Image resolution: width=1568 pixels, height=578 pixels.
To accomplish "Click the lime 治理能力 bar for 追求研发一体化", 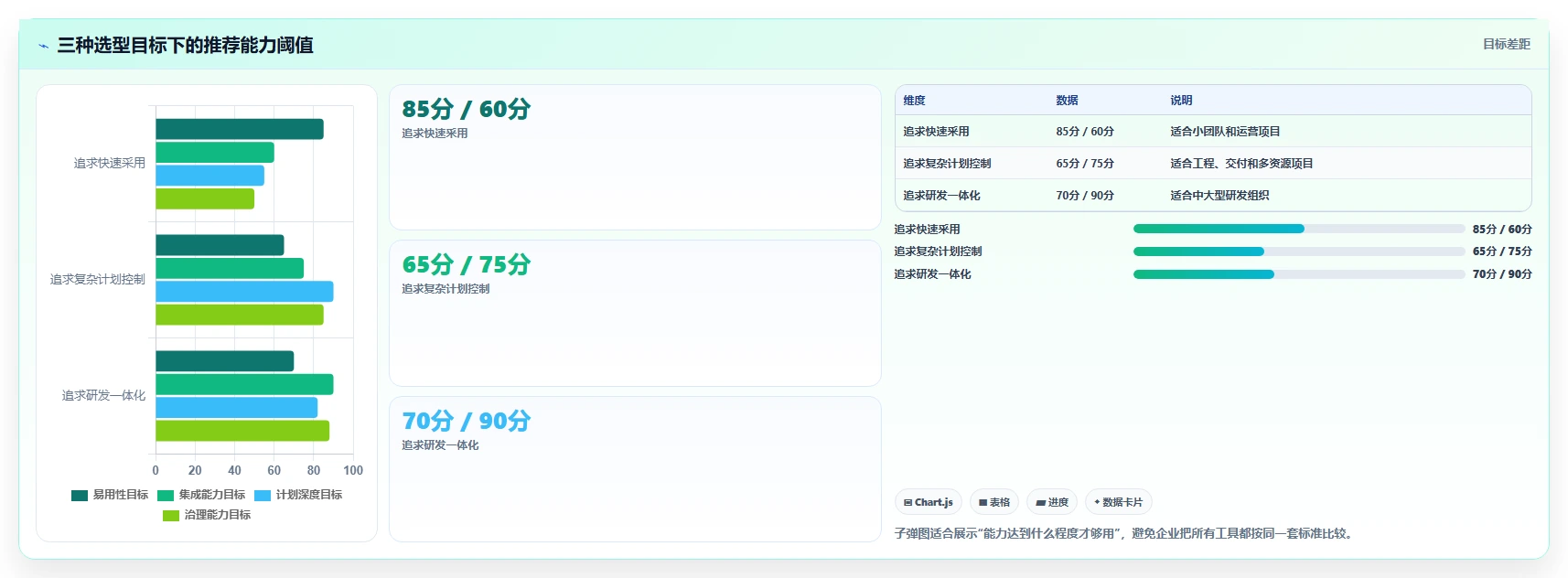I will click(x=242, y=431).
